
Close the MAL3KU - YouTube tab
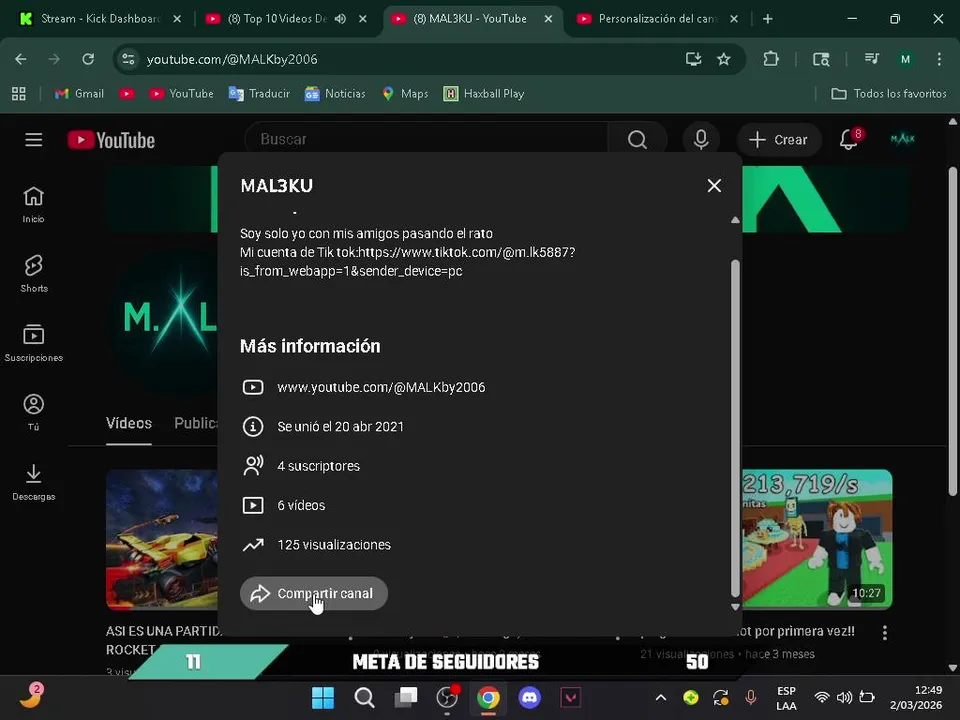click(549, 19)
